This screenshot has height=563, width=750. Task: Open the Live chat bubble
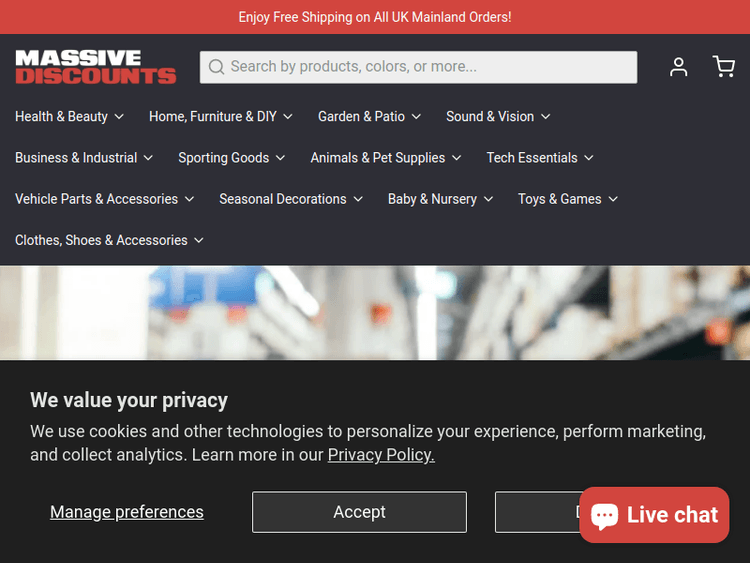click(x=654, y=515)
